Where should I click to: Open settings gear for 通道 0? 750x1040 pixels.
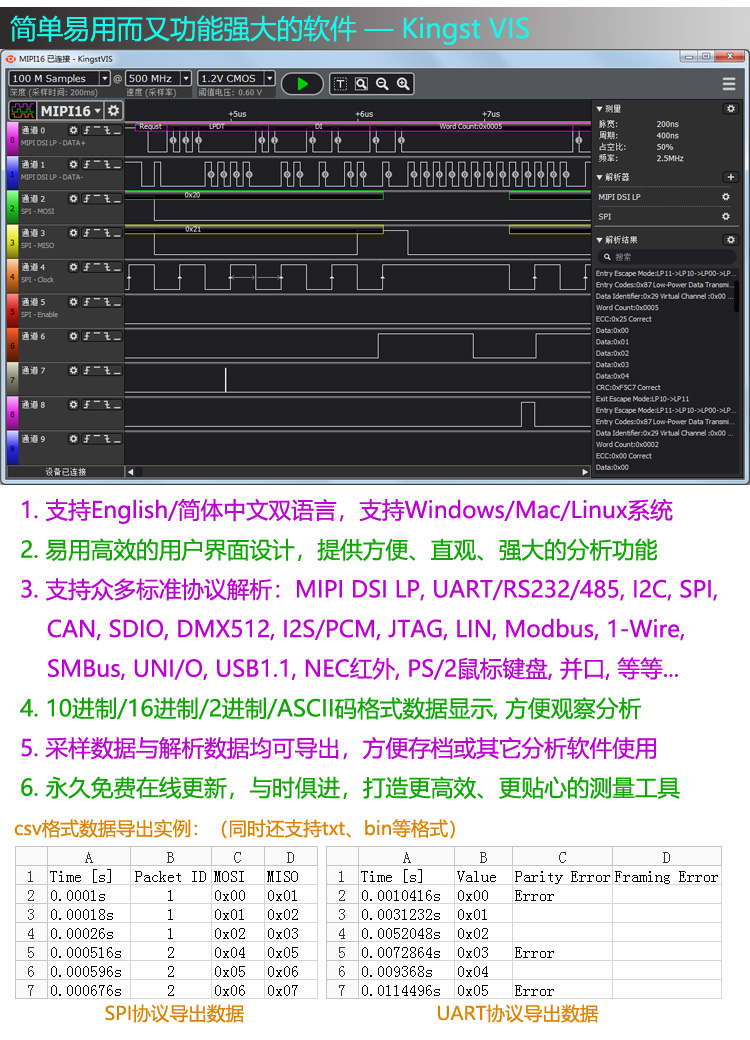[74, 131]
